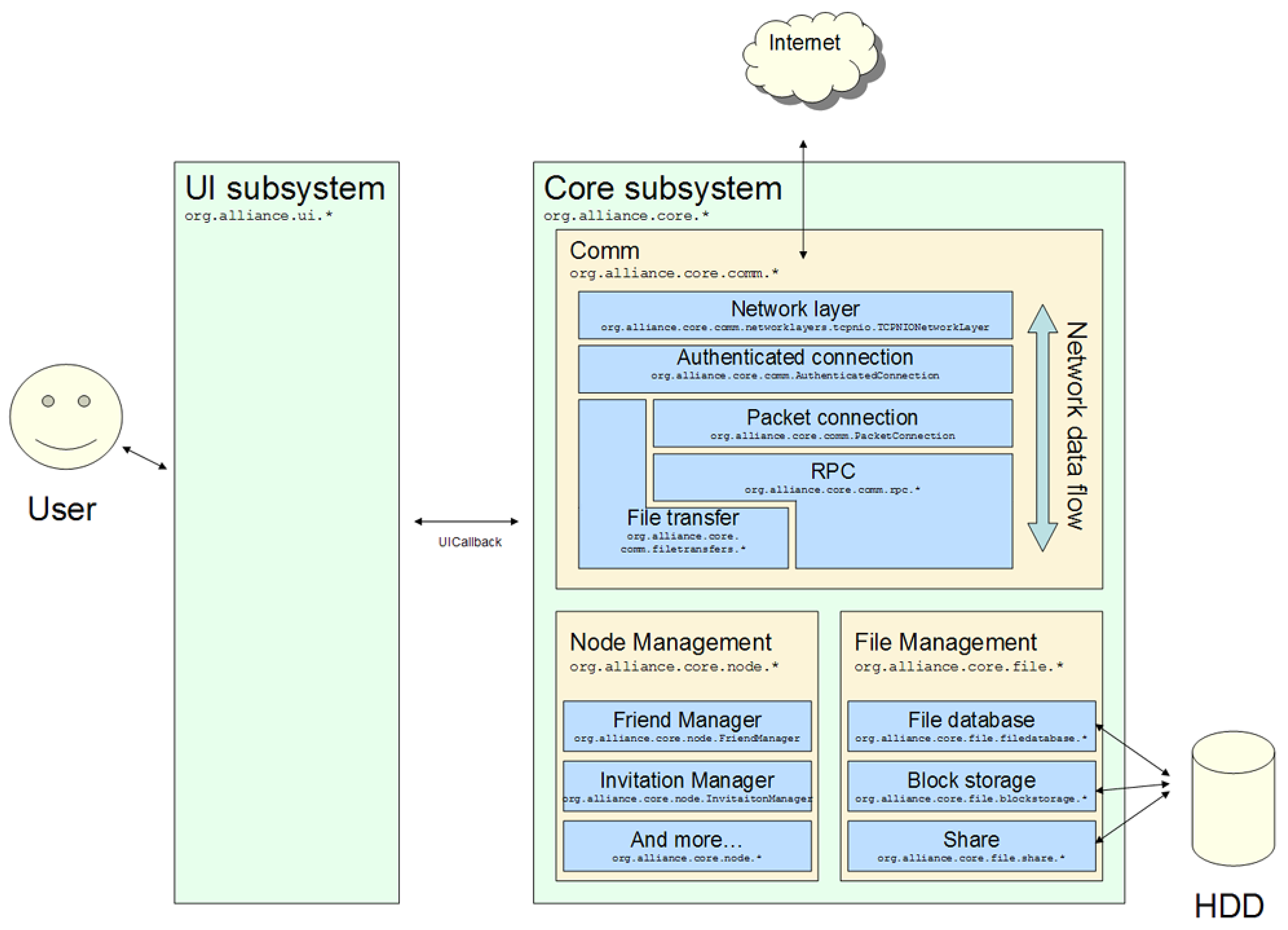This screenshot has height=930, width=1288.
Task: Click the vertical arrow connecting Internet to Comm
Action: 803,199
